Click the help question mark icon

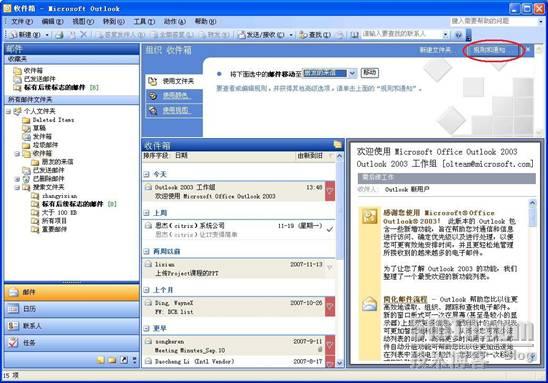pos(458,35)
